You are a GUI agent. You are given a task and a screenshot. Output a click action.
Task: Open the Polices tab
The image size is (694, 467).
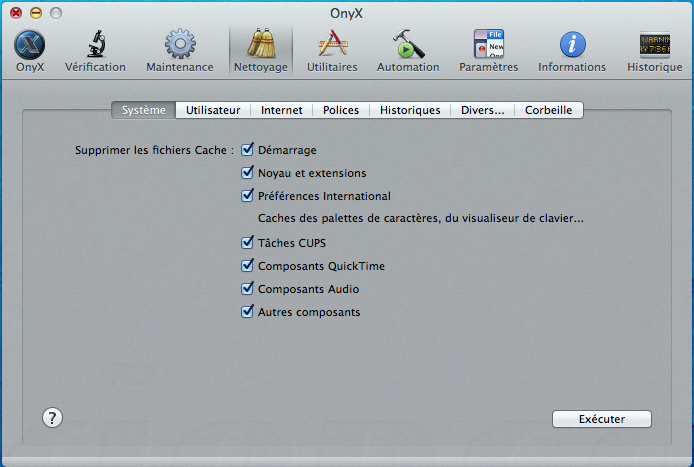[x=341, y=110]
